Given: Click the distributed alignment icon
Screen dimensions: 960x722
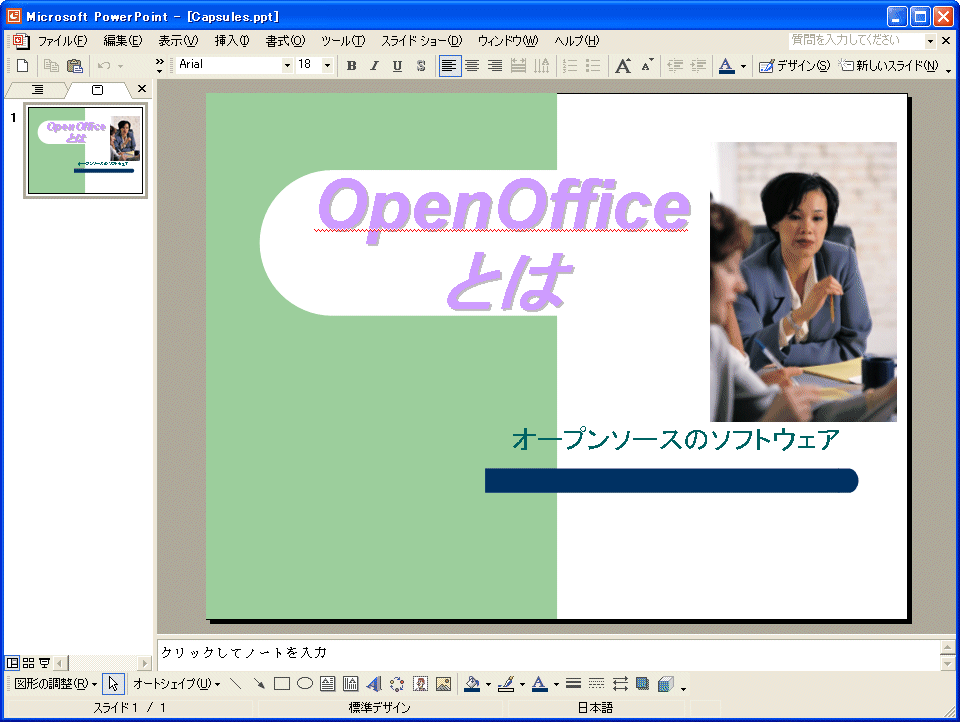Looking at the screenshot, I should tap(518, 66).
